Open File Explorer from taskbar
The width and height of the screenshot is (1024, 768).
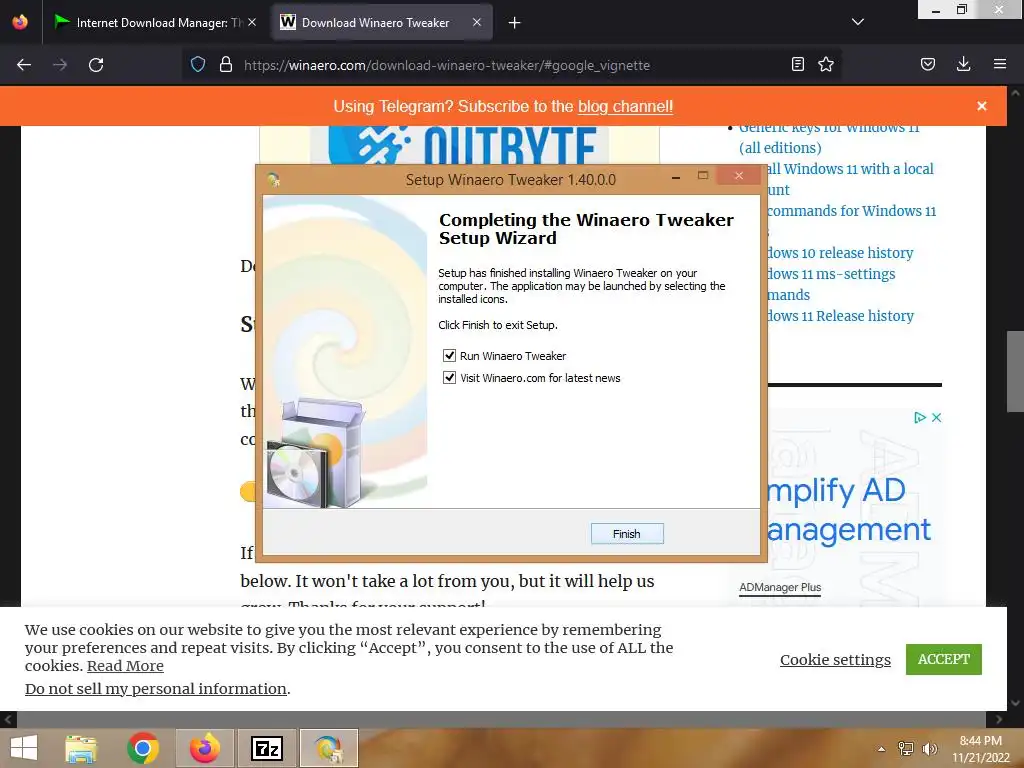click(x=81, y=748)
